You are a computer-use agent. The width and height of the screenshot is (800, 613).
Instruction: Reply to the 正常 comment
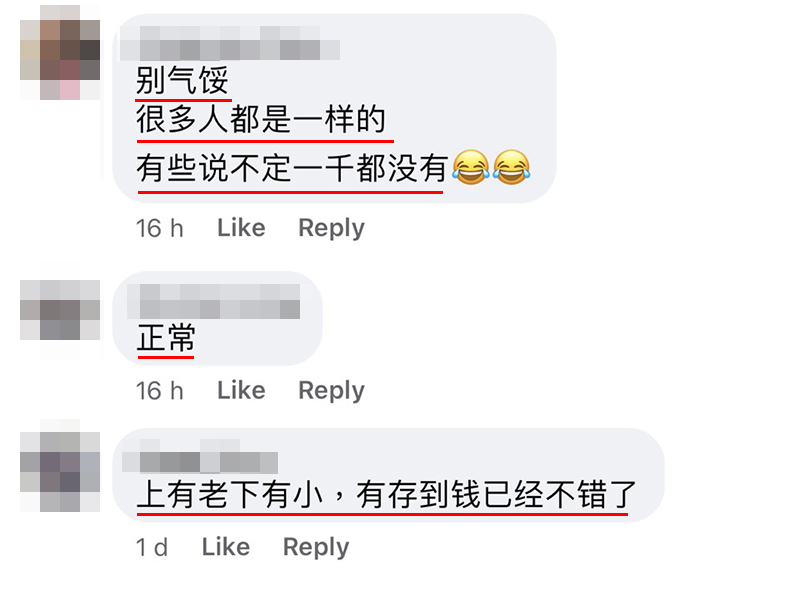(x=331, y=391)
